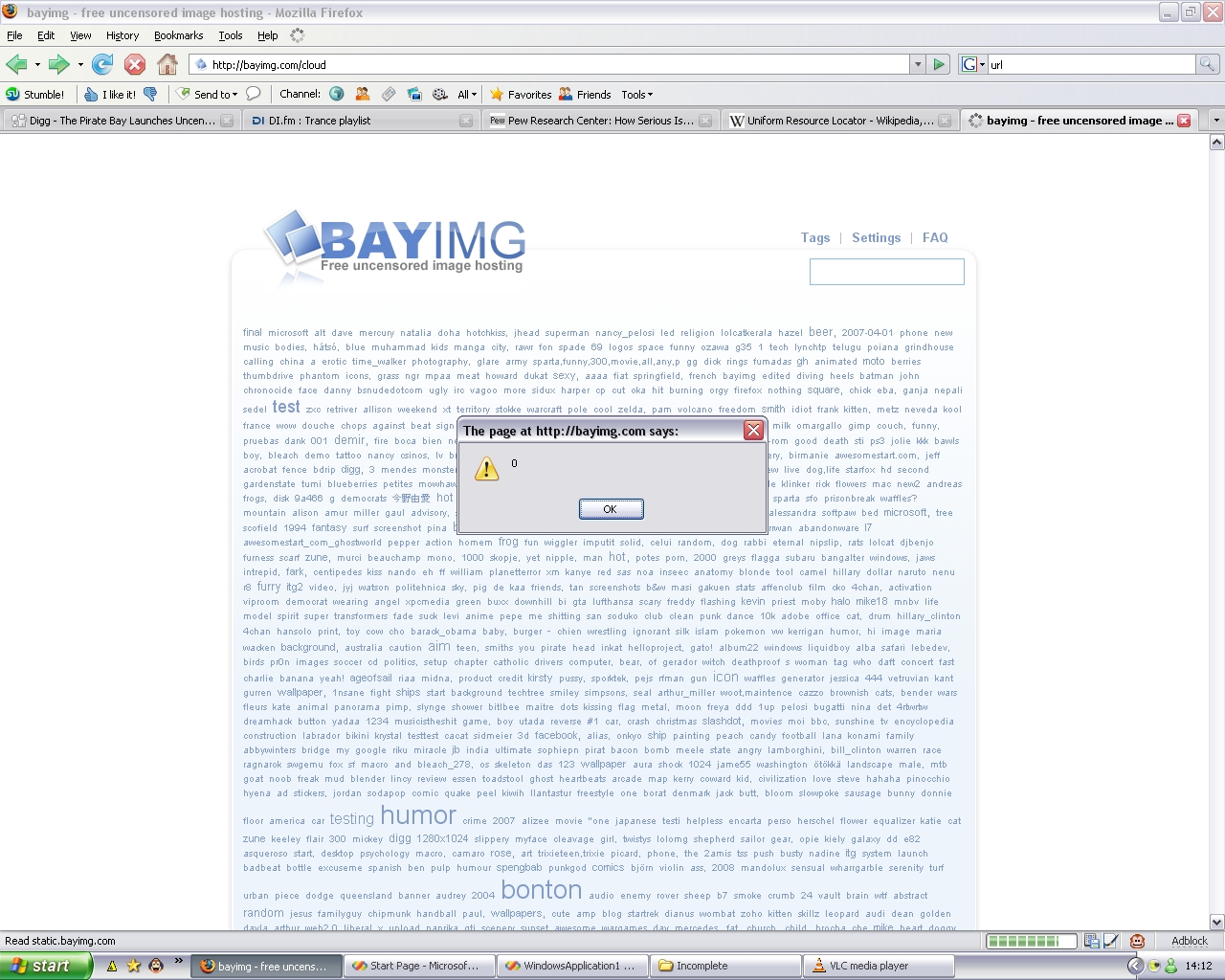Click the status bar edit notepad icon
Screen dimensions: 1225x980
point(1111,941)
